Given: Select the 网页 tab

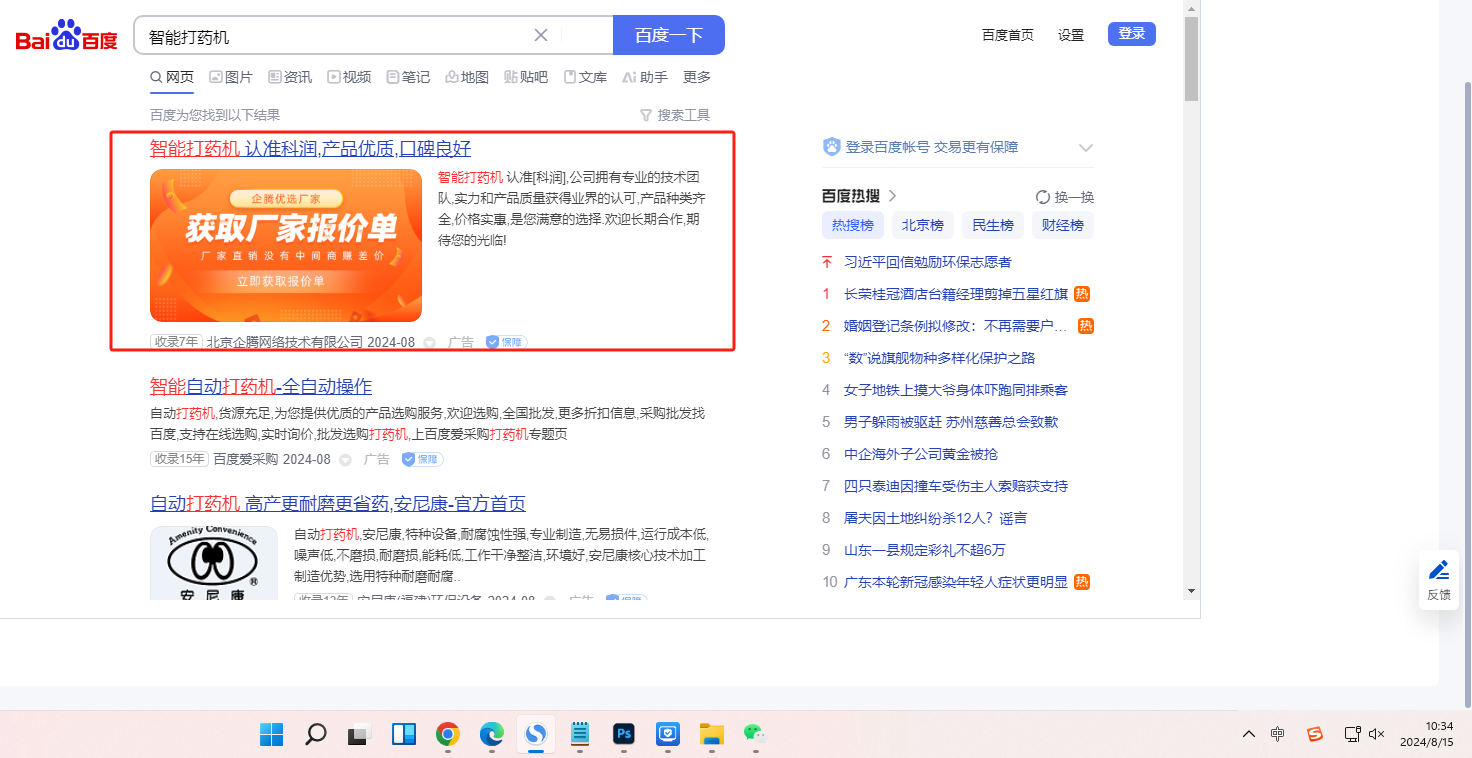Looking at the screenshot, I should click(x=172, y=77).
